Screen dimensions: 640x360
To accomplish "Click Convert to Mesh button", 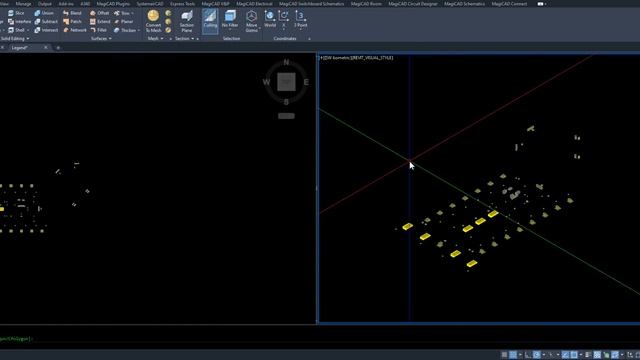I will click(x=153, y=21).
